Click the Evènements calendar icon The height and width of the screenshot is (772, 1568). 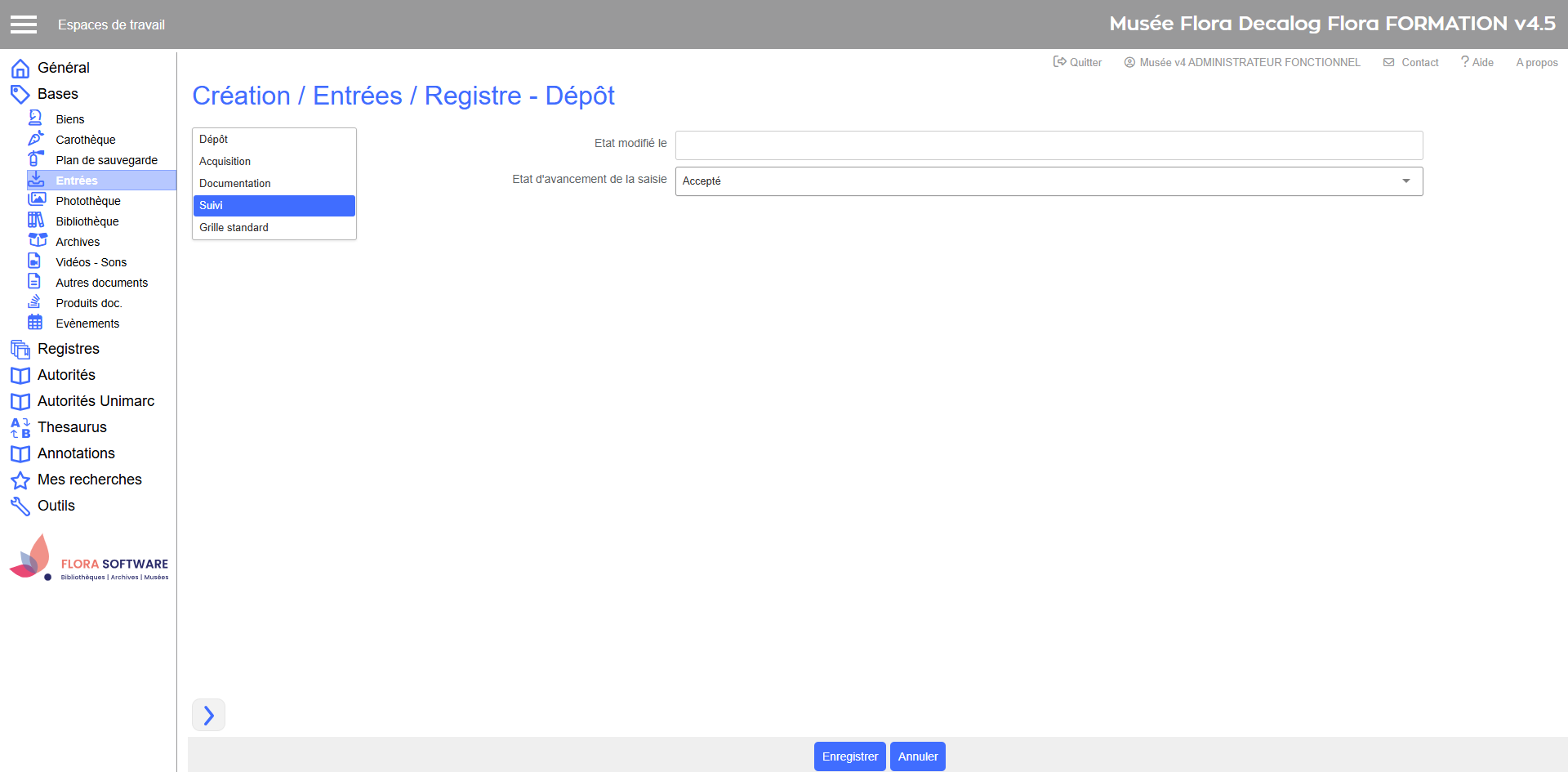(35, 322)
